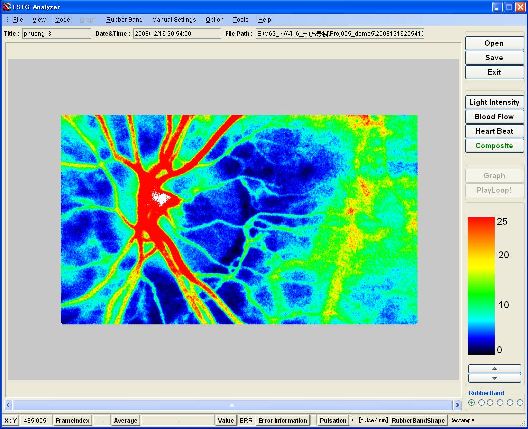Select the Heart Beat view button

[494, 131]
